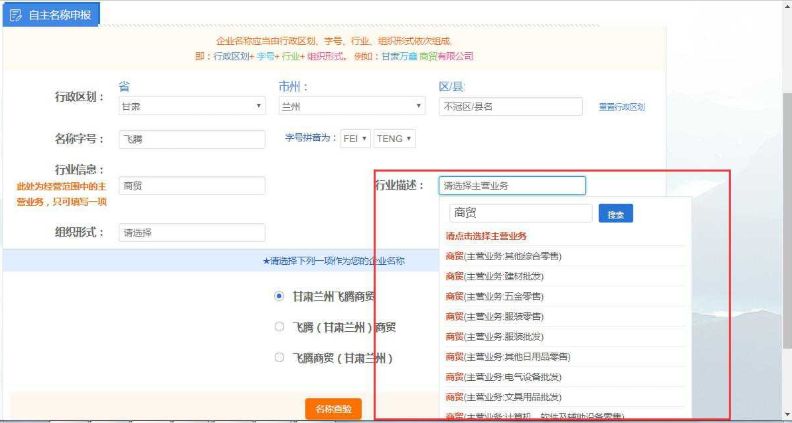Choose 商贸(主营业务:电气设备批发)
This screenshot has height=423, width=792.
504,377
